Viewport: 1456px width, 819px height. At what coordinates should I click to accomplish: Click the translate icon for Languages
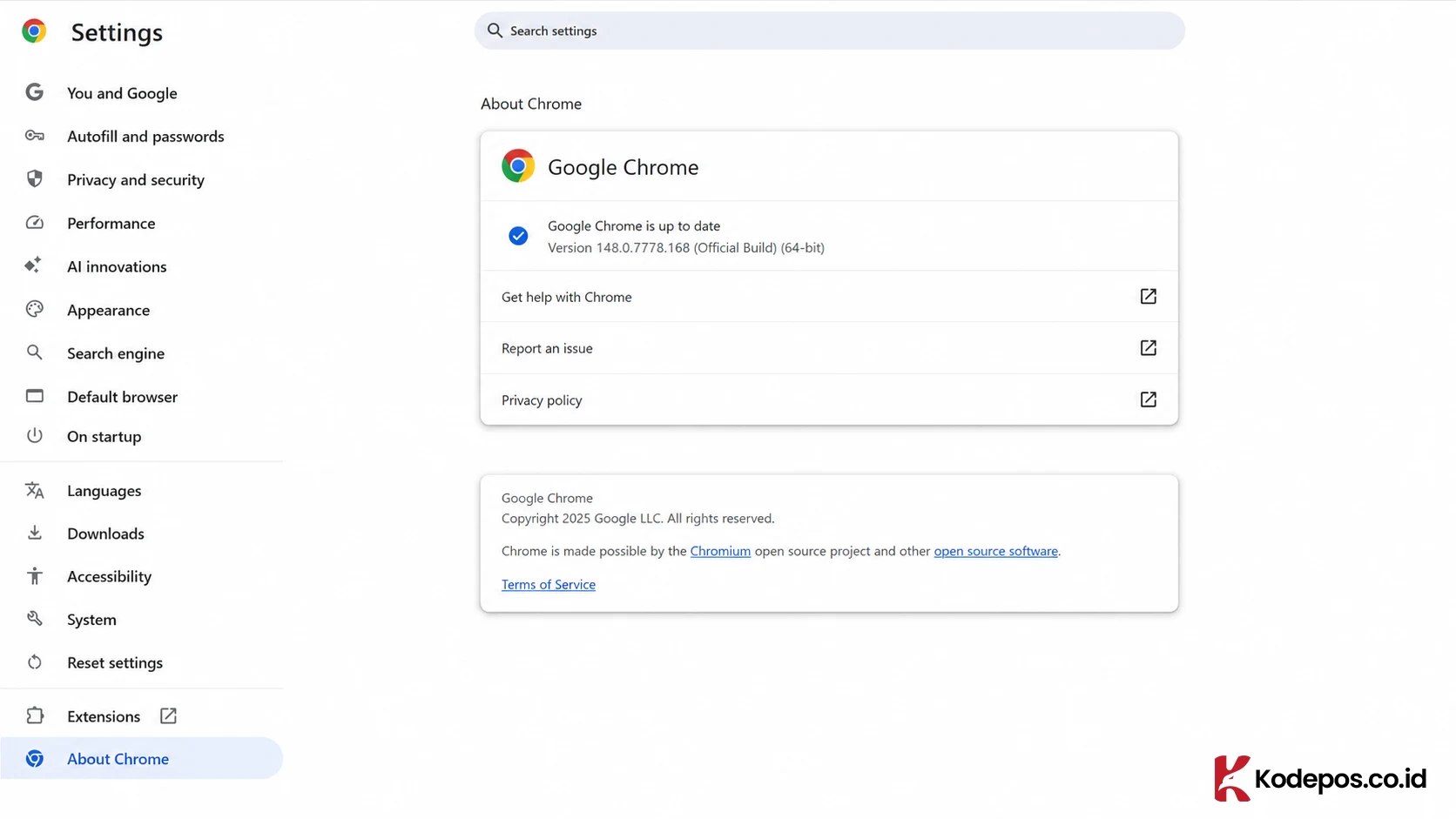pos(35,490)
